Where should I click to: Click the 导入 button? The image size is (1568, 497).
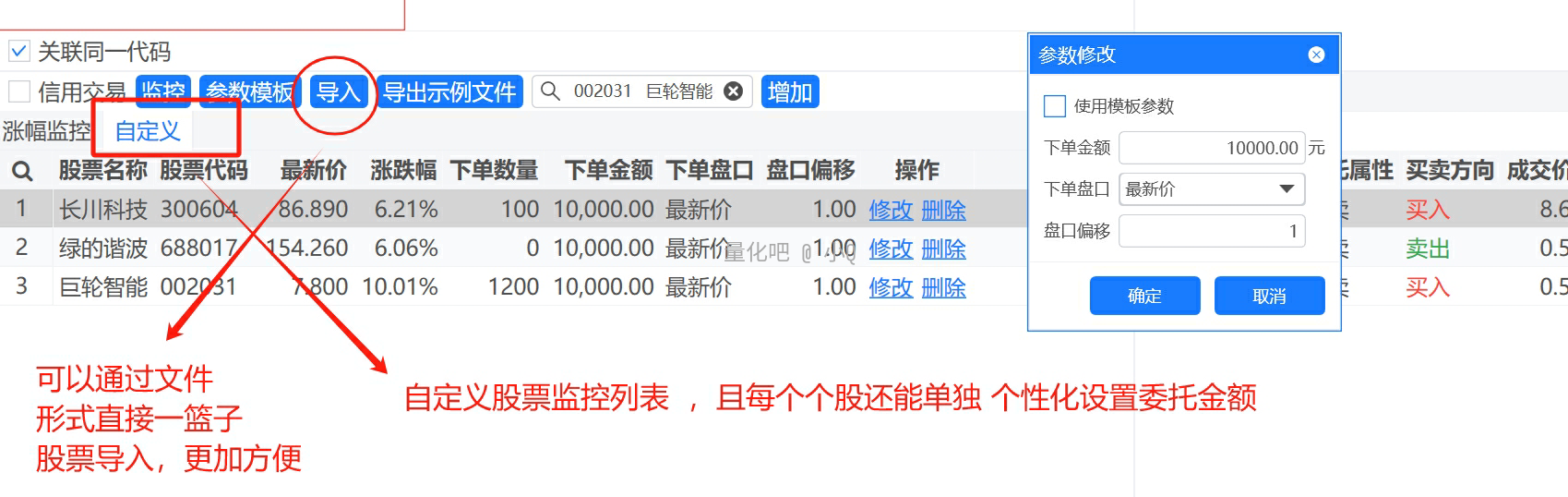[x=338, y=91]
